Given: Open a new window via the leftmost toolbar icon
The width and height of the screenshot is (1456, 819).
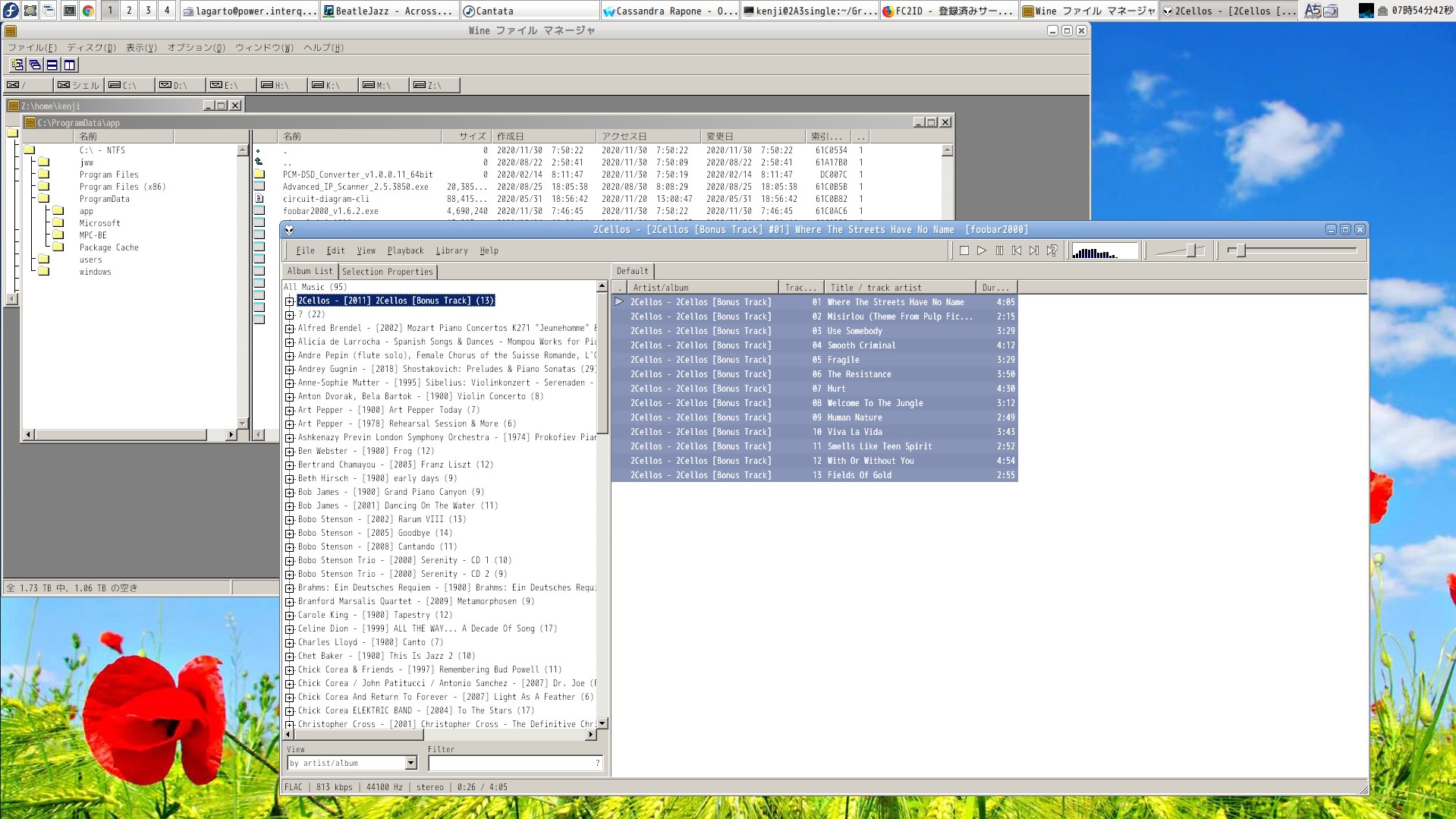Looking at the screenshot, I should pyautogui.click(x=16, y=65).
